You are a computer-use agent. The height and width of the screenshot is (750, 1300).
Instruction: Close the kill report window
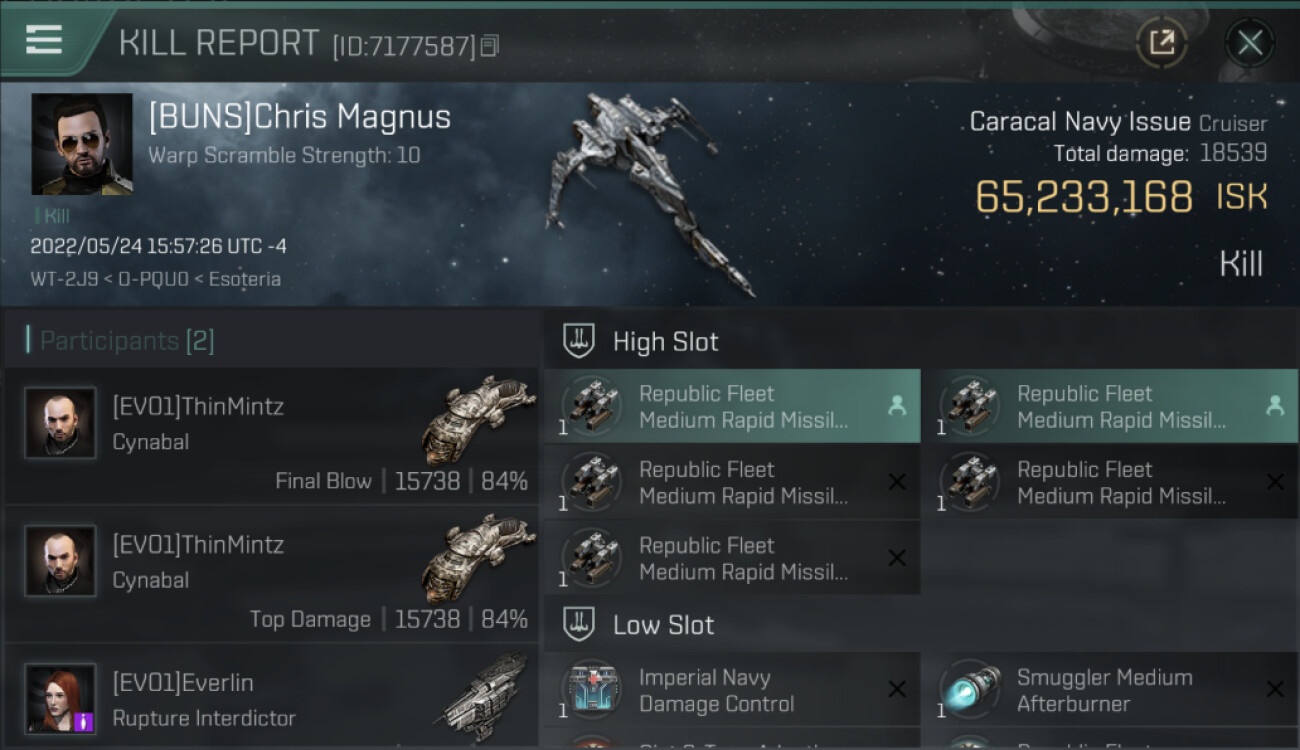(1249, 43)
